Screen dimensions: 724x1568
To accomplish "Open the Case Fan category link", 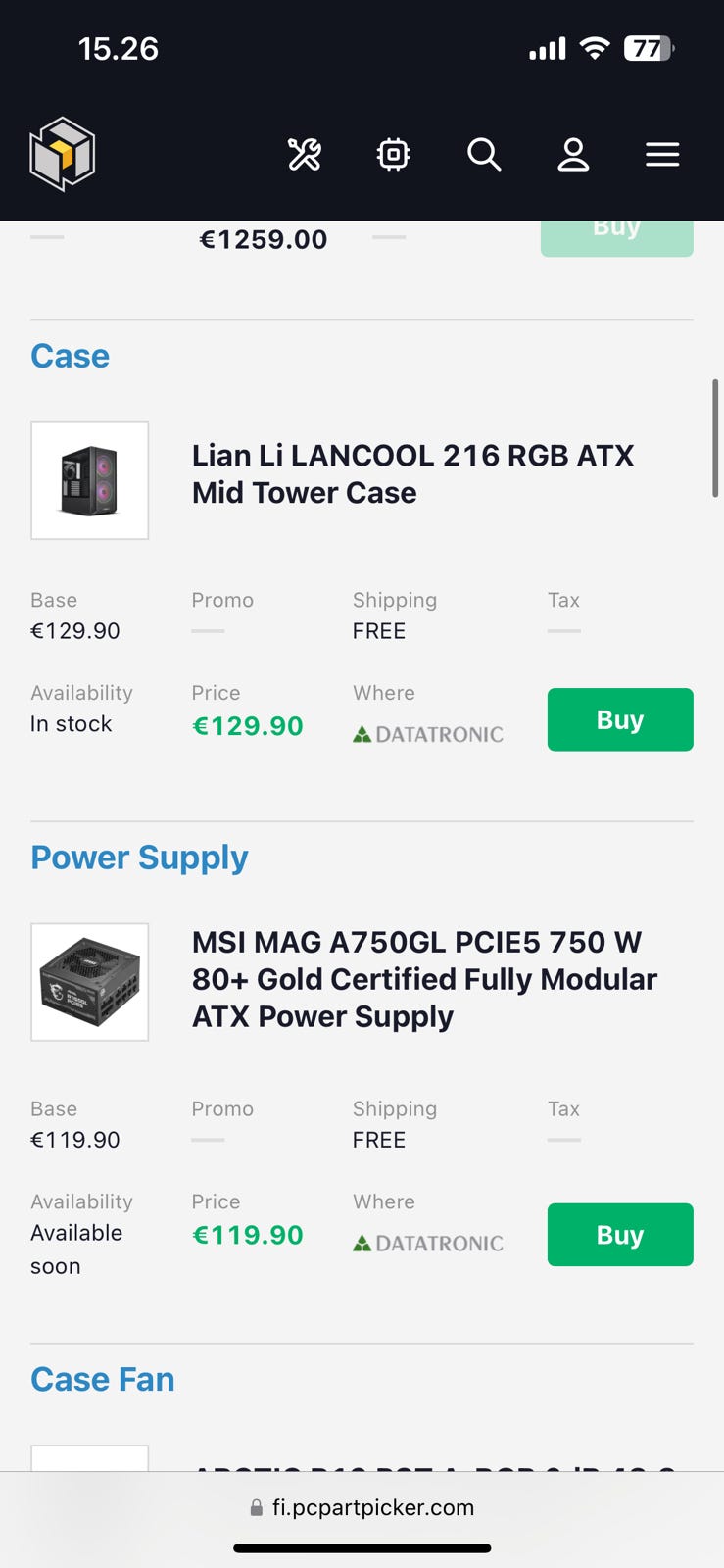I will pyautogui.click(x=103, y=1379).
